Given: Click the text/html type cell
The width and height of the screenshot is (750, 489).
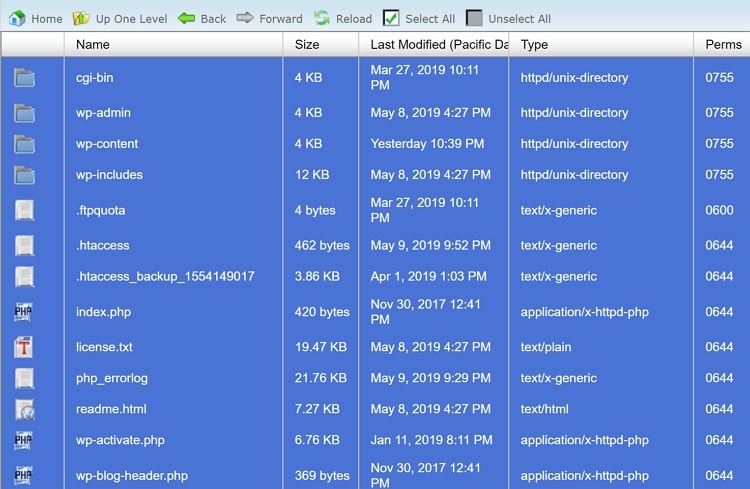Looking at the screenshot, I should 545,409.
